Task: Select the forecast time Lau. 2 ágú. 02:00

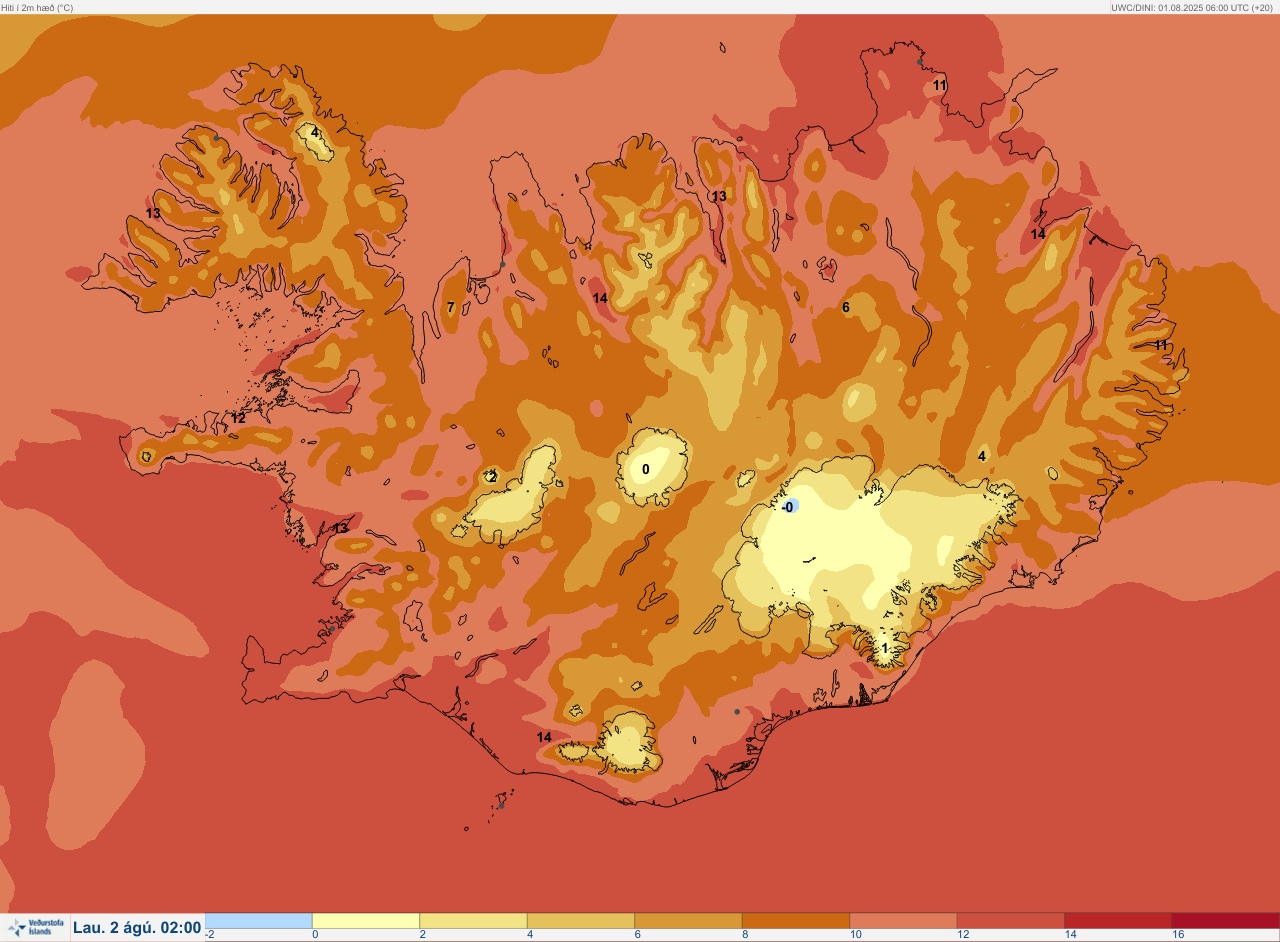Action: pyautogui.click(x=137, y=928)
